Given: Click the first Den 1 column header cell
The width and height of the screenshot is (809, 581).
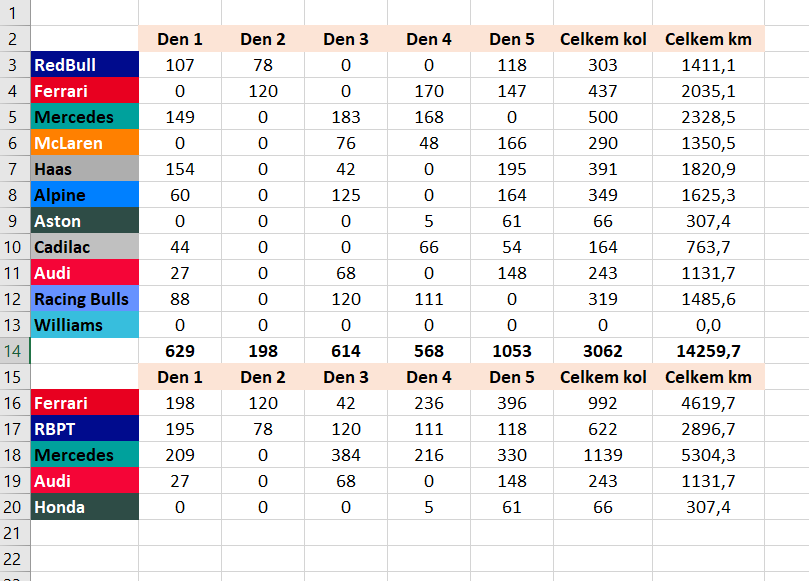Looking at the screenshot, I should click(180, 39).
